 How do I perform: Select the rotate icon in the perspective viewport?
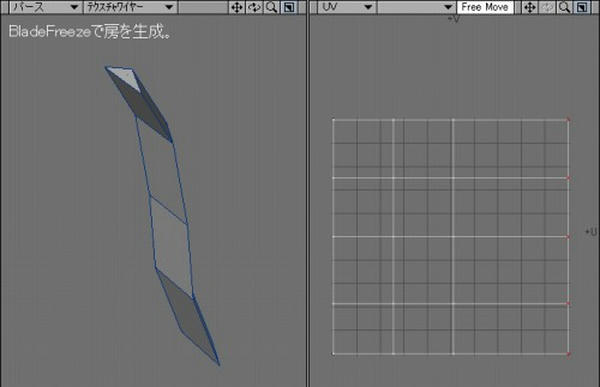tap(254, 7)
